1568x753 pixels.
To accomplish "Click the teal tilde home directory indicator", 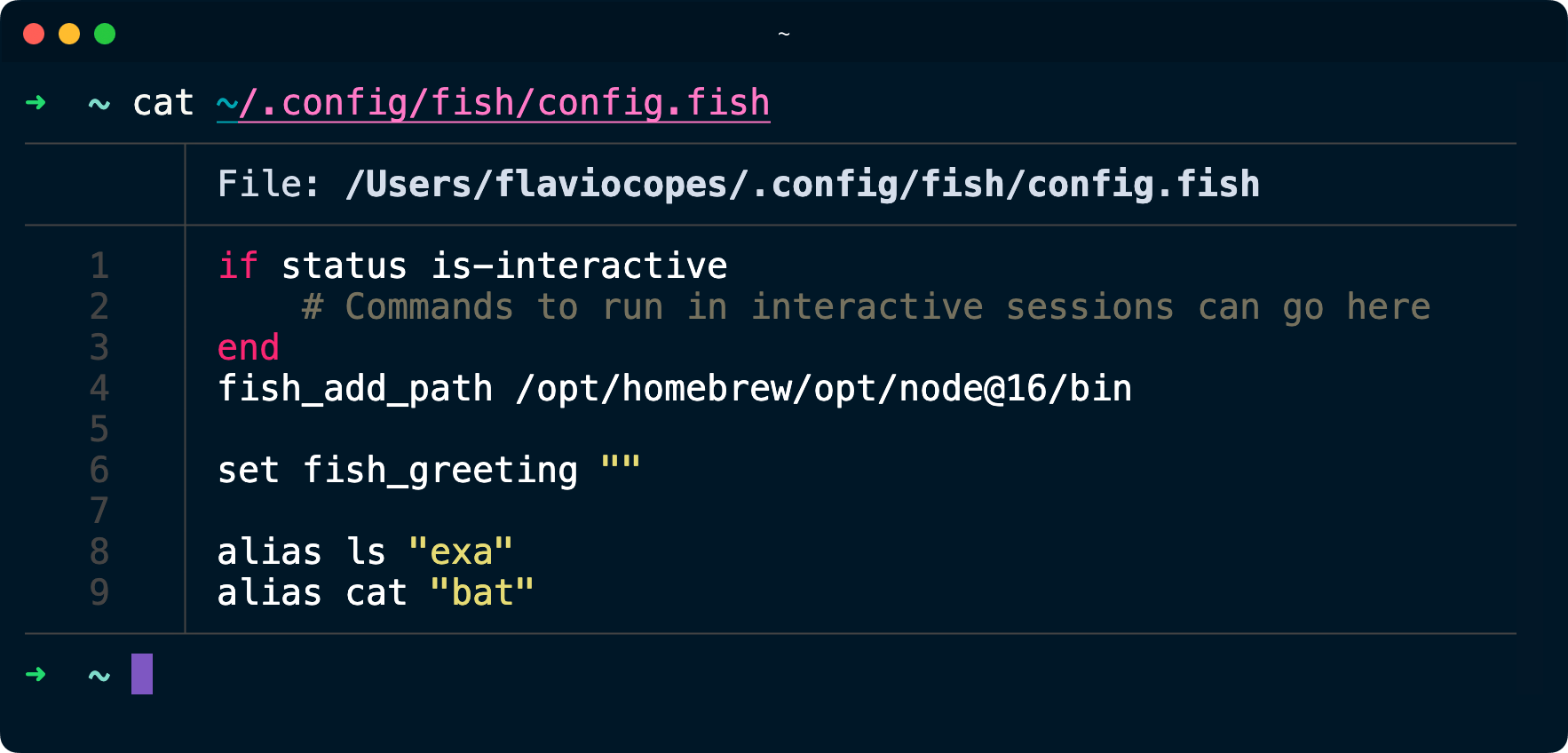I will click(98, 102).
